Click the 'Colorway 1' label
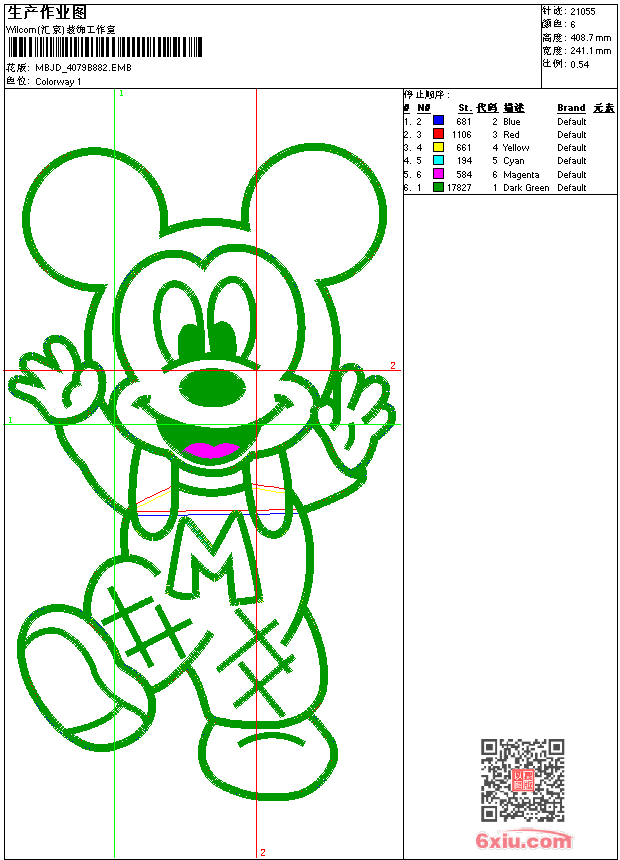 [x=58, y=82]
